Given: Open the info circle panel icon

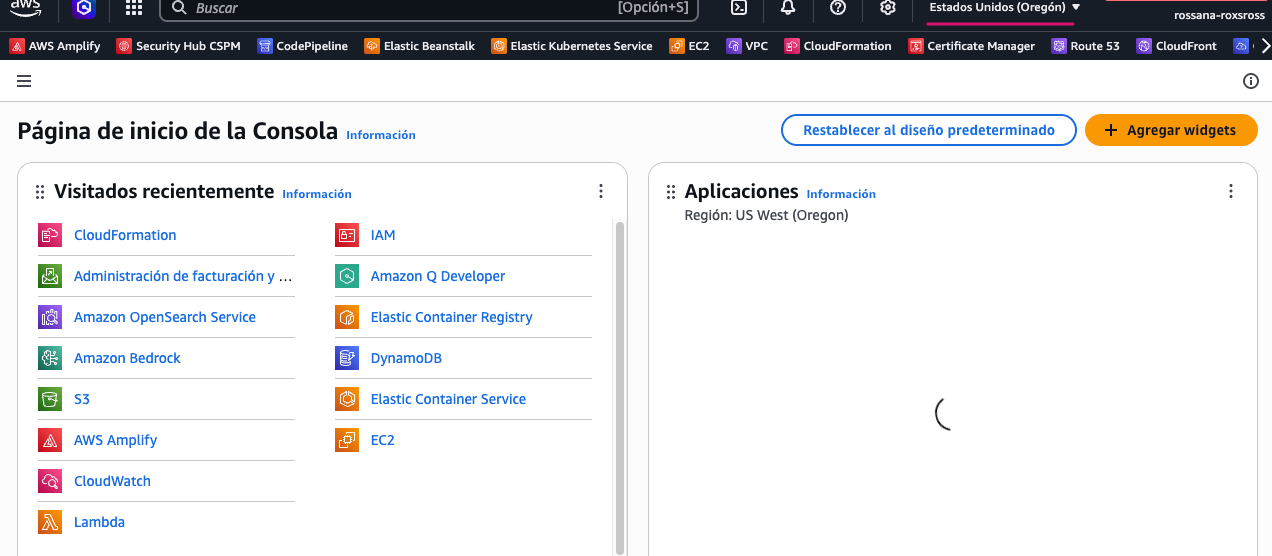Looking at the screenshot, I should [x=1250, y=81].
